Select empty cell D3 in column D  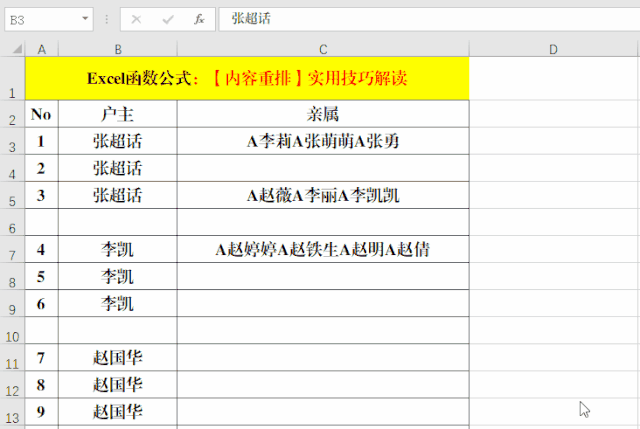553,141
